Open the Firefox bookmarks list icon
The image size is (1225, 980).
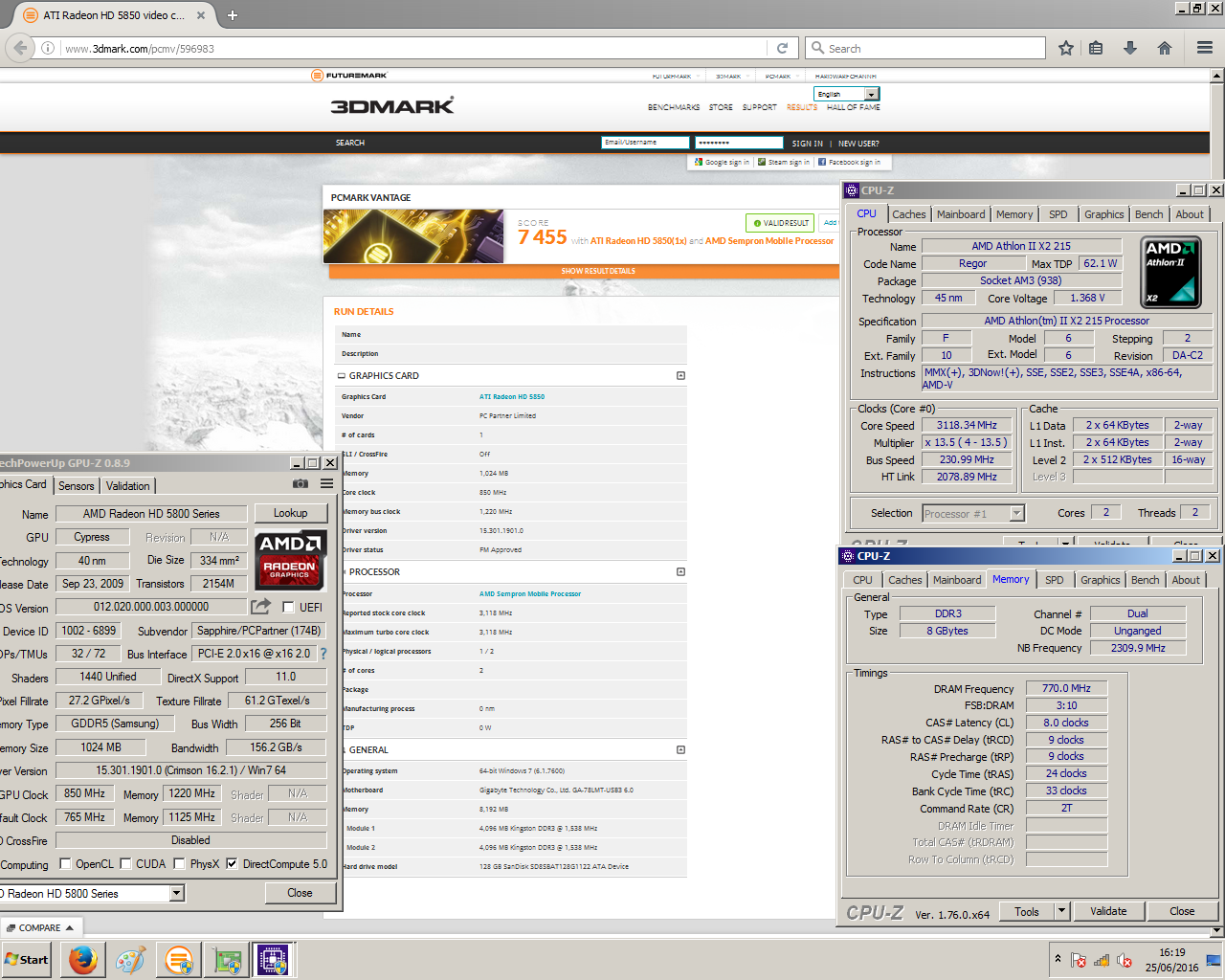[x=1097, y=48]
